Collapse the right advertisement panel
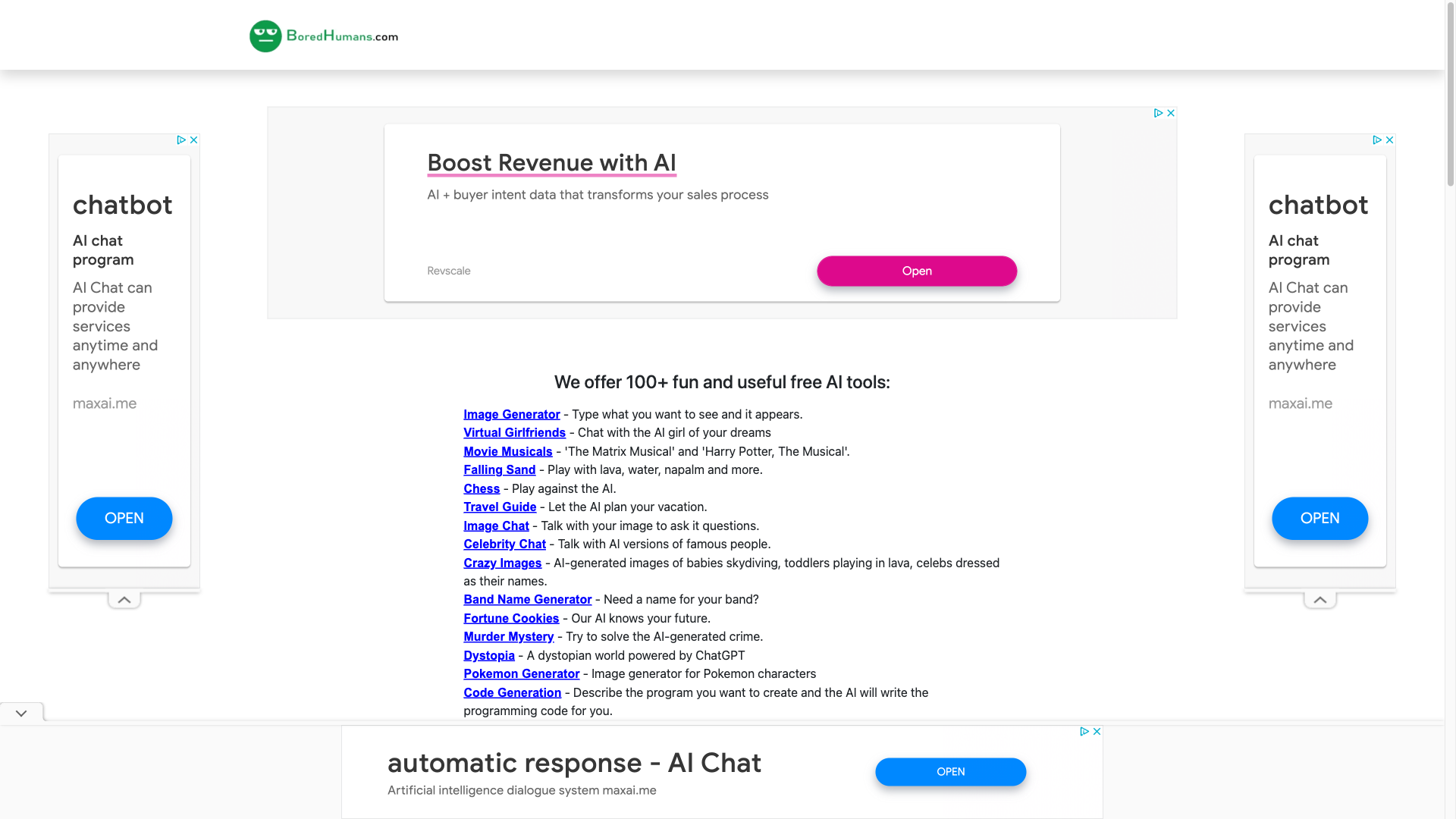The height and width of the screenshot is (819, 1456). (x=1320, y=598)
